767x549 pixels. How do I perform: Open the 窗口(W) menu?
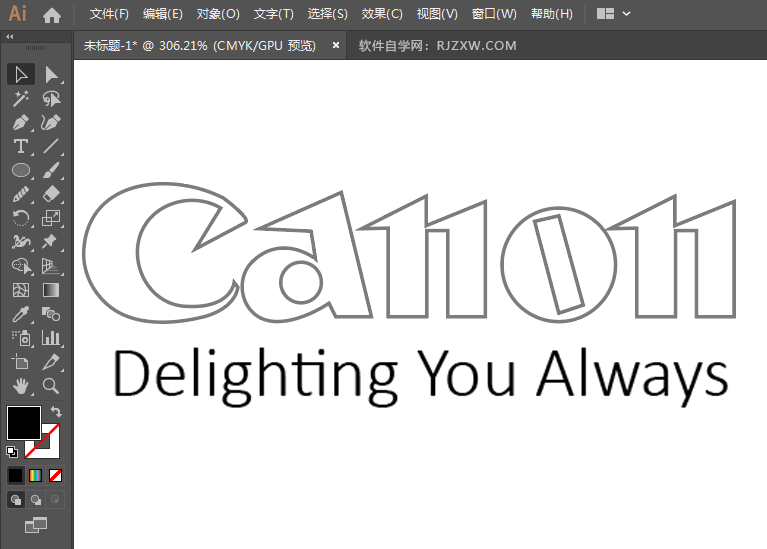pos(494,14)
